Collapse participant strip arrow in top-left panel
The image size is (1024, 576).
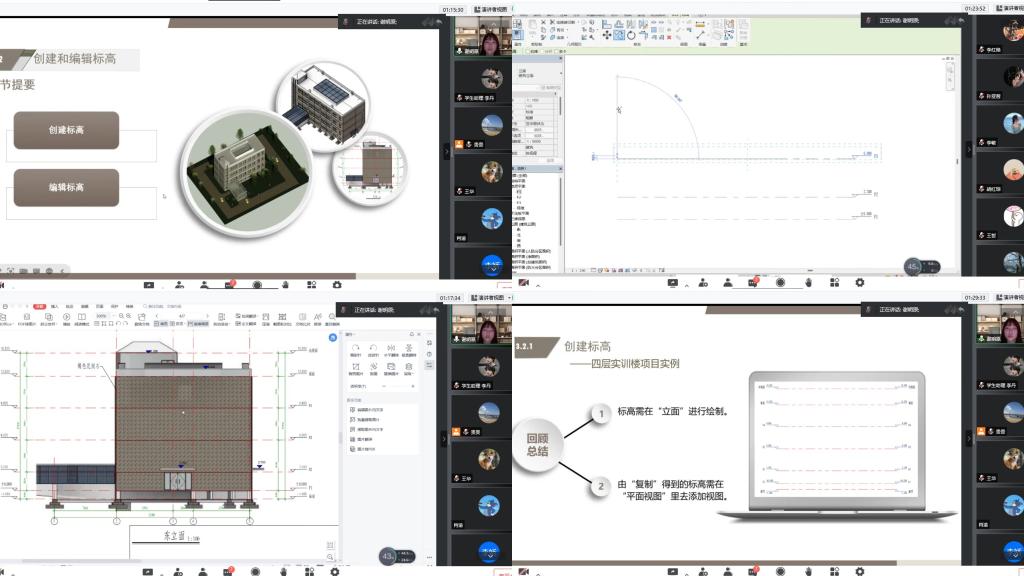(447, 151)
